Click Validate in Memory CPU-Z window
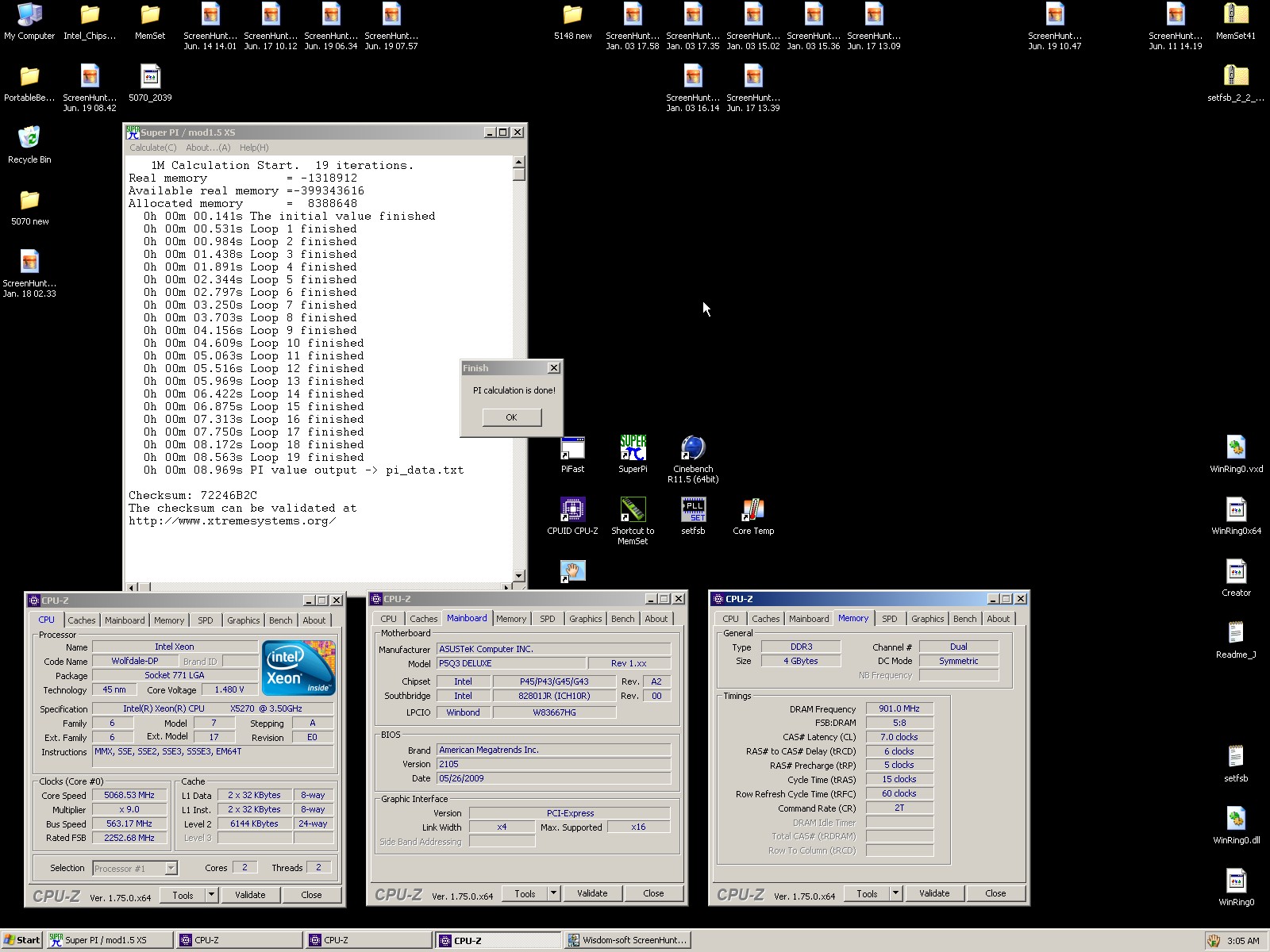Viewport: 1270px width, 952px height. point(934,893)
